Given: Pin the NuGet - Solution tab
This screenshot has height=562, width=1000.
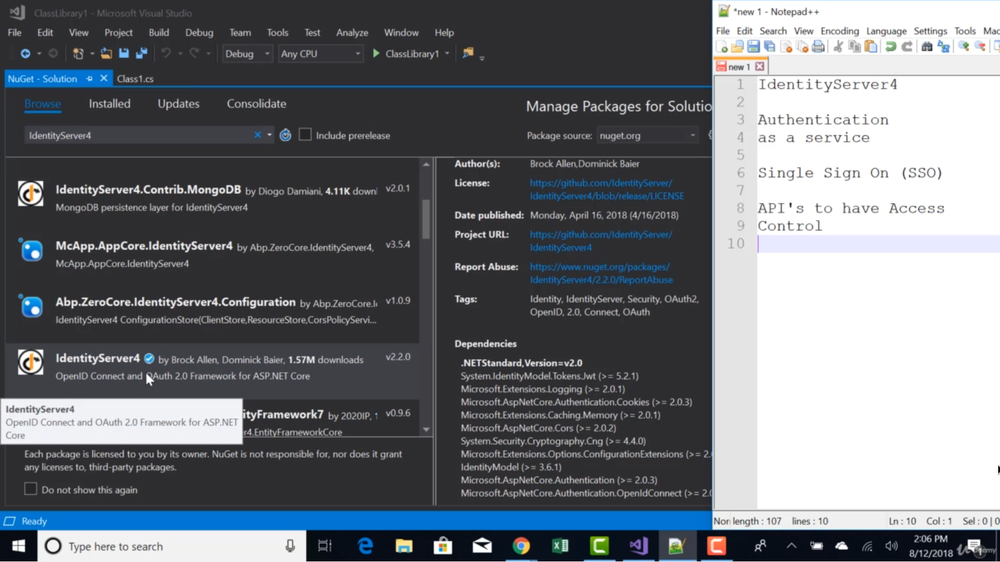Looking at the screenshot, I should tap(89, 78).
